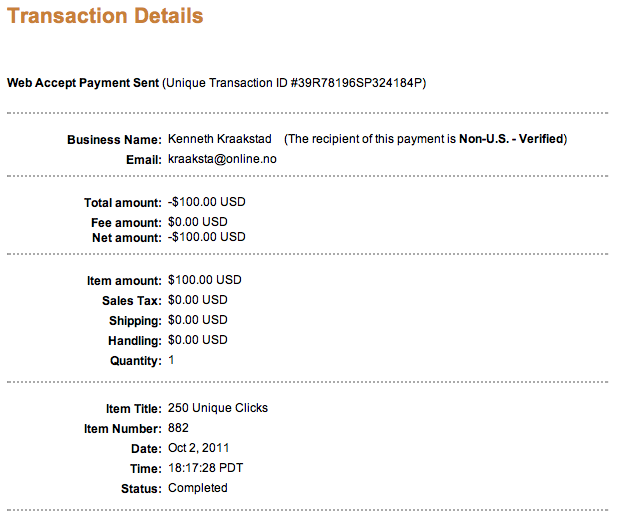
Task: Click the Business Name label
Action: click(113, 140)
